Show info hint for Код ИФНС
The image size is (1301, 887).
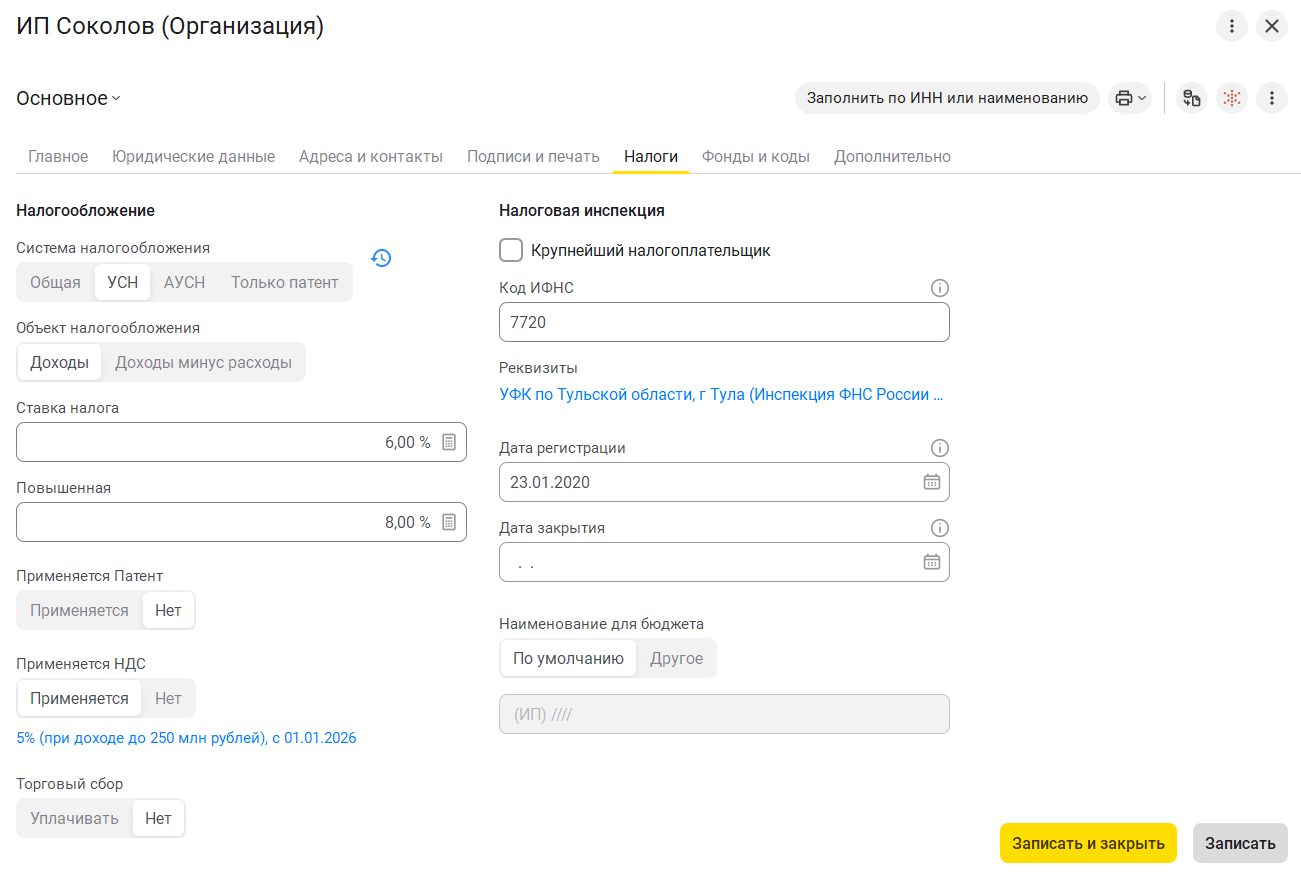point(939,288)
